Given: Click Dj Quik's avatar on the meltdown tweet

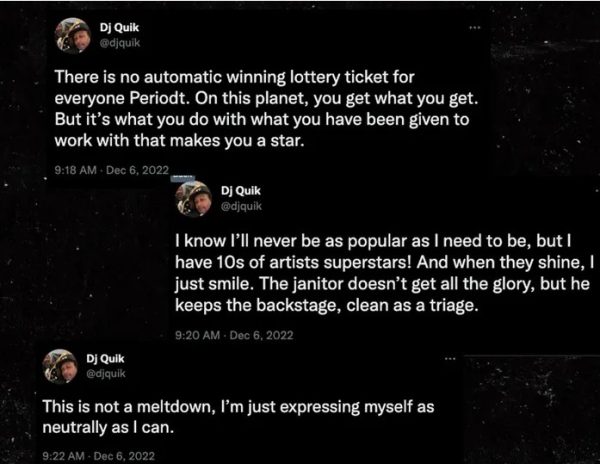Looking at the screenshot, I should (59, 367).
